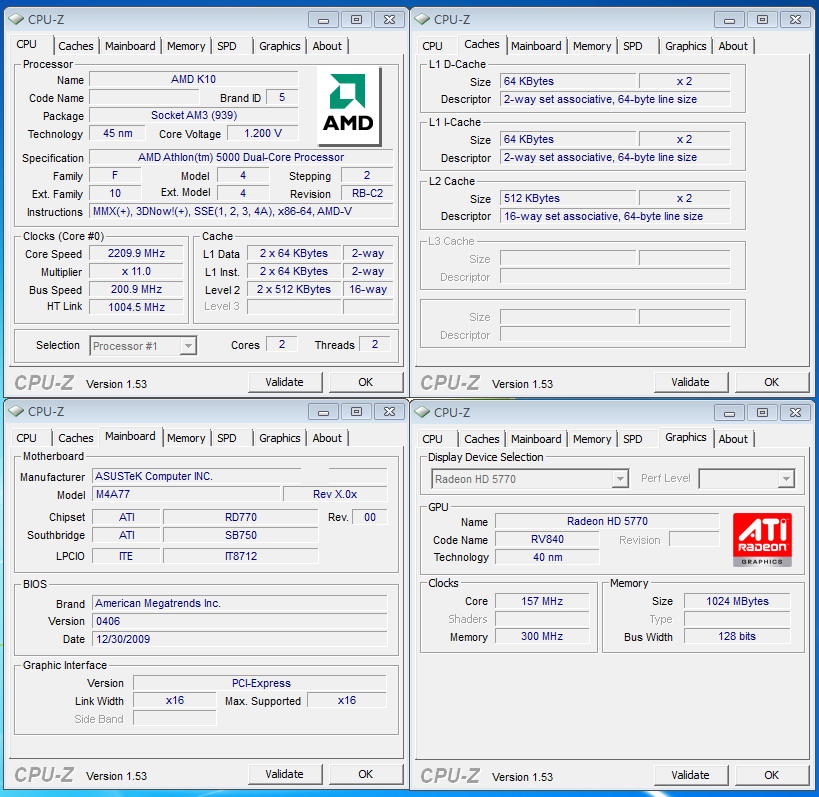Open About tab in CPU window
Viewport: 819px width, 797px height.
(327, 46)
